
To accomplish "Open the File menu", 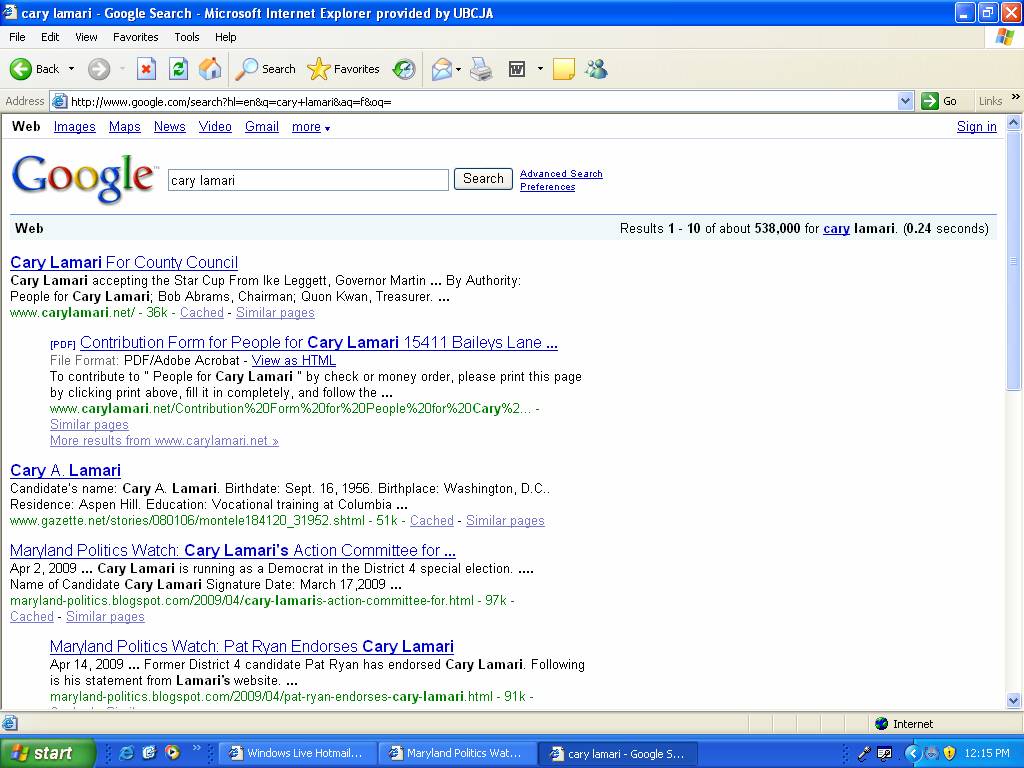I will (x=17, y=37).
